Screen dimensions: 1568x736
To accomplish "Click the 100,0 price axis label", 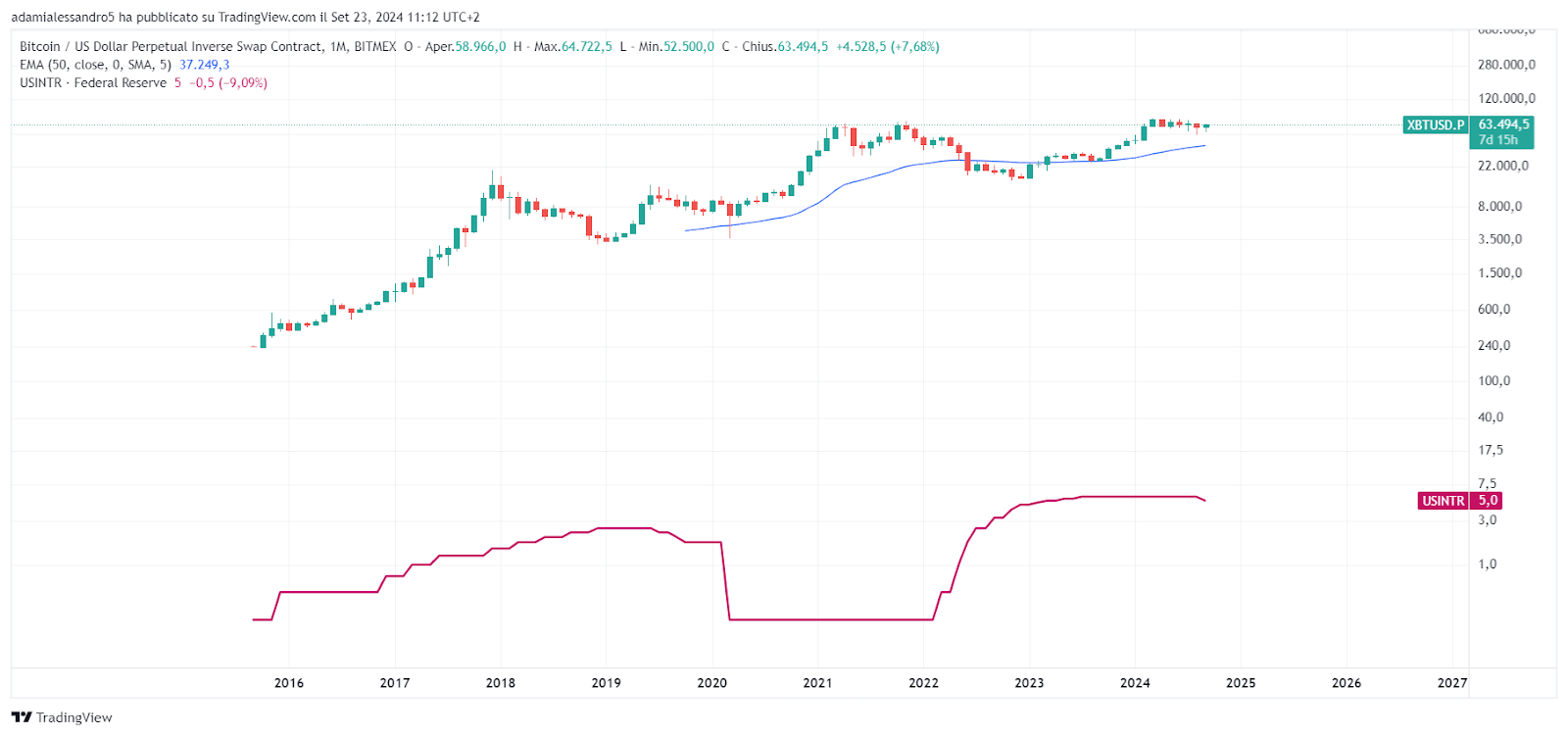I will click(x=1494, y=381).
